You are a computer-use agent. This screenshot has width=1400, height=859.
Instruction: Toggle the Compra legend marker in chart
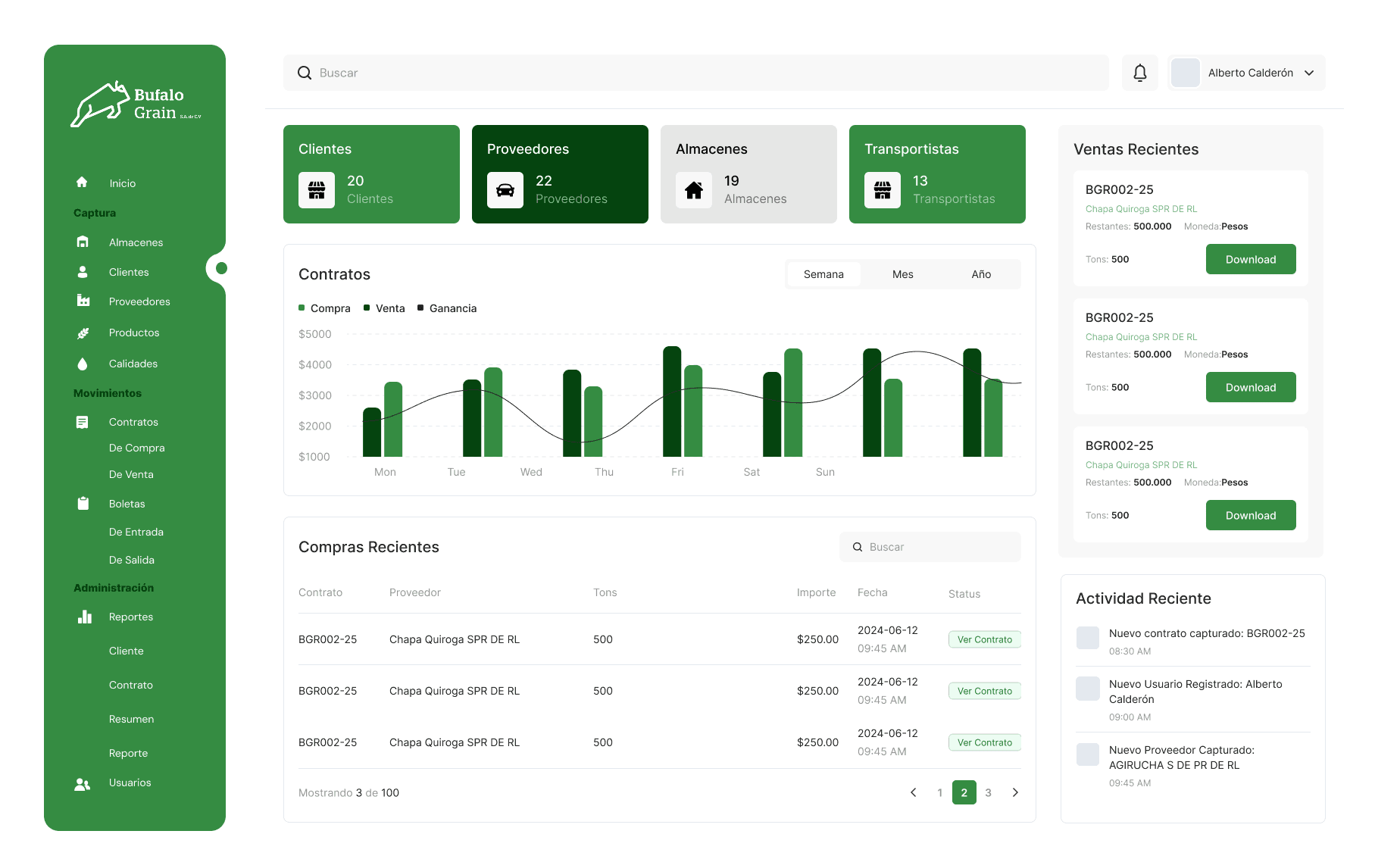coord(302,308)
